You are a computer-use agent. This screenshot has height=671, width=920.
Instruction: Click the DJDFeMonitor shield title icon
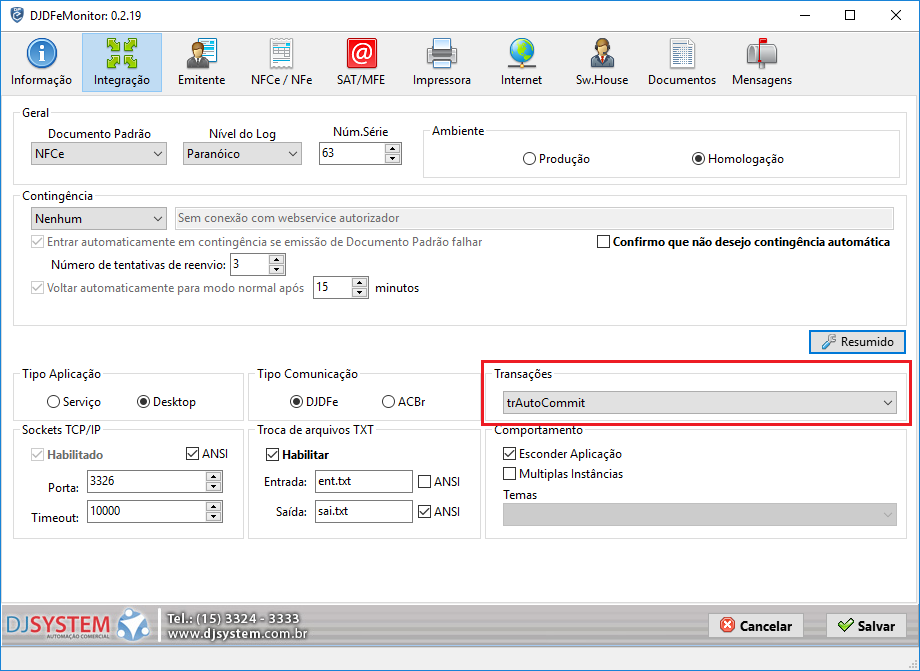click(x=17, y=15)
